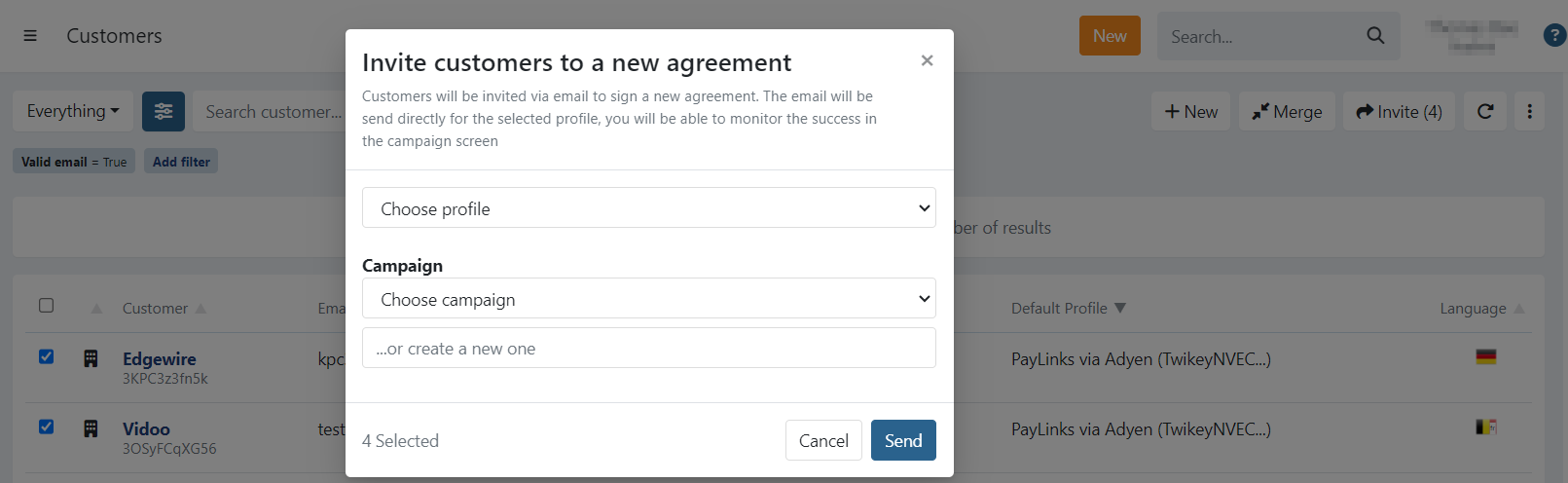Toggle the select-all customers checkbox

(46, 306)
